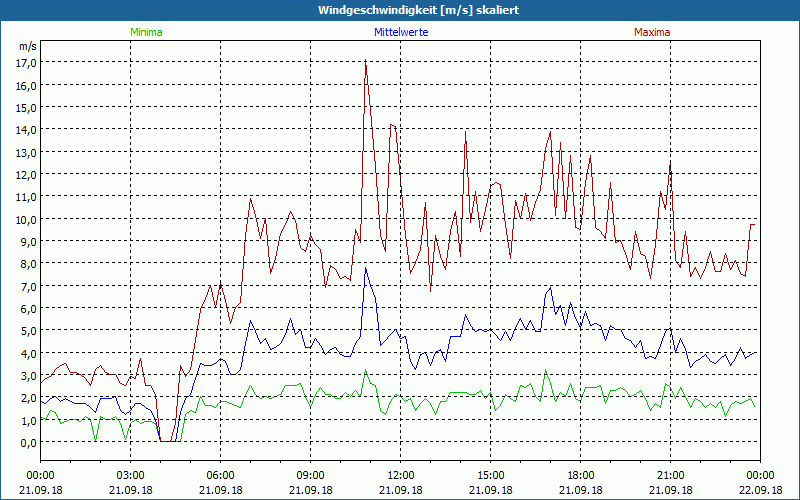Click the 22.09.18 date label
The width and height of the screenshot is (800, 500).
[761, 490]
